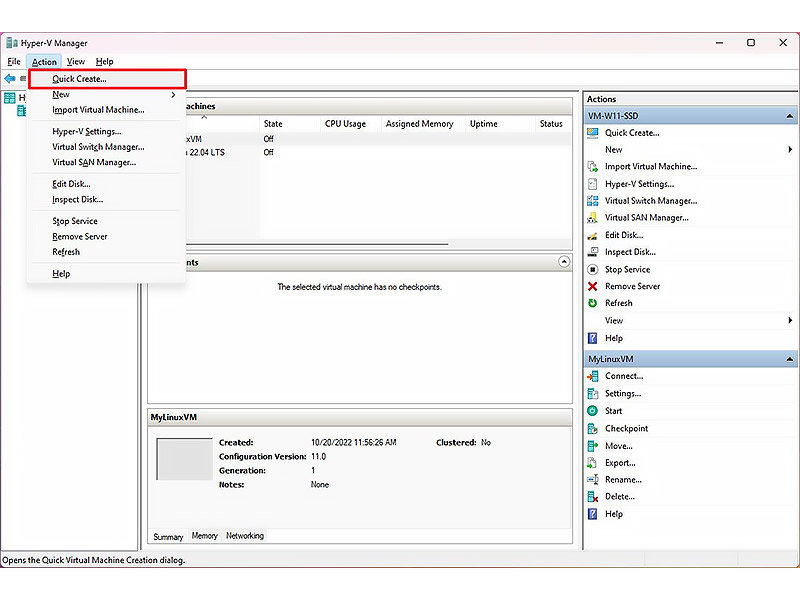Open the View menu

pyautogui.click(x=76, y=62)
